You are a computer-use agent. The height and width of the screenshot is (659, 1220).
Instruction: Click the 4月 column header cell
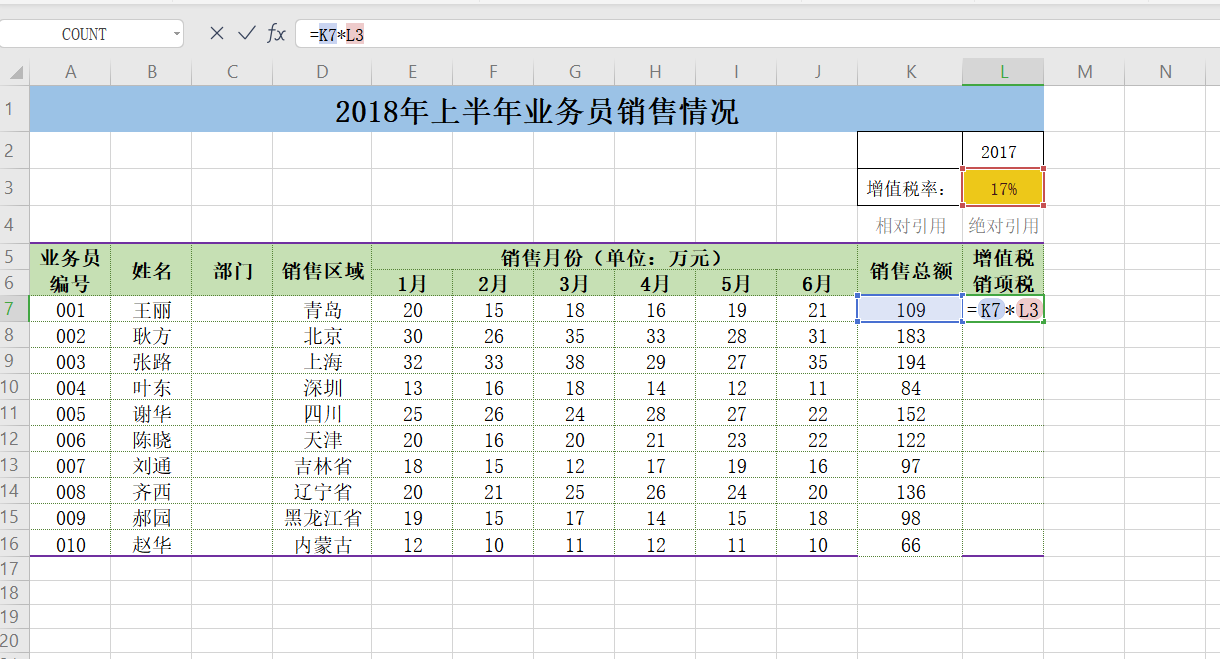pos(655,283)
